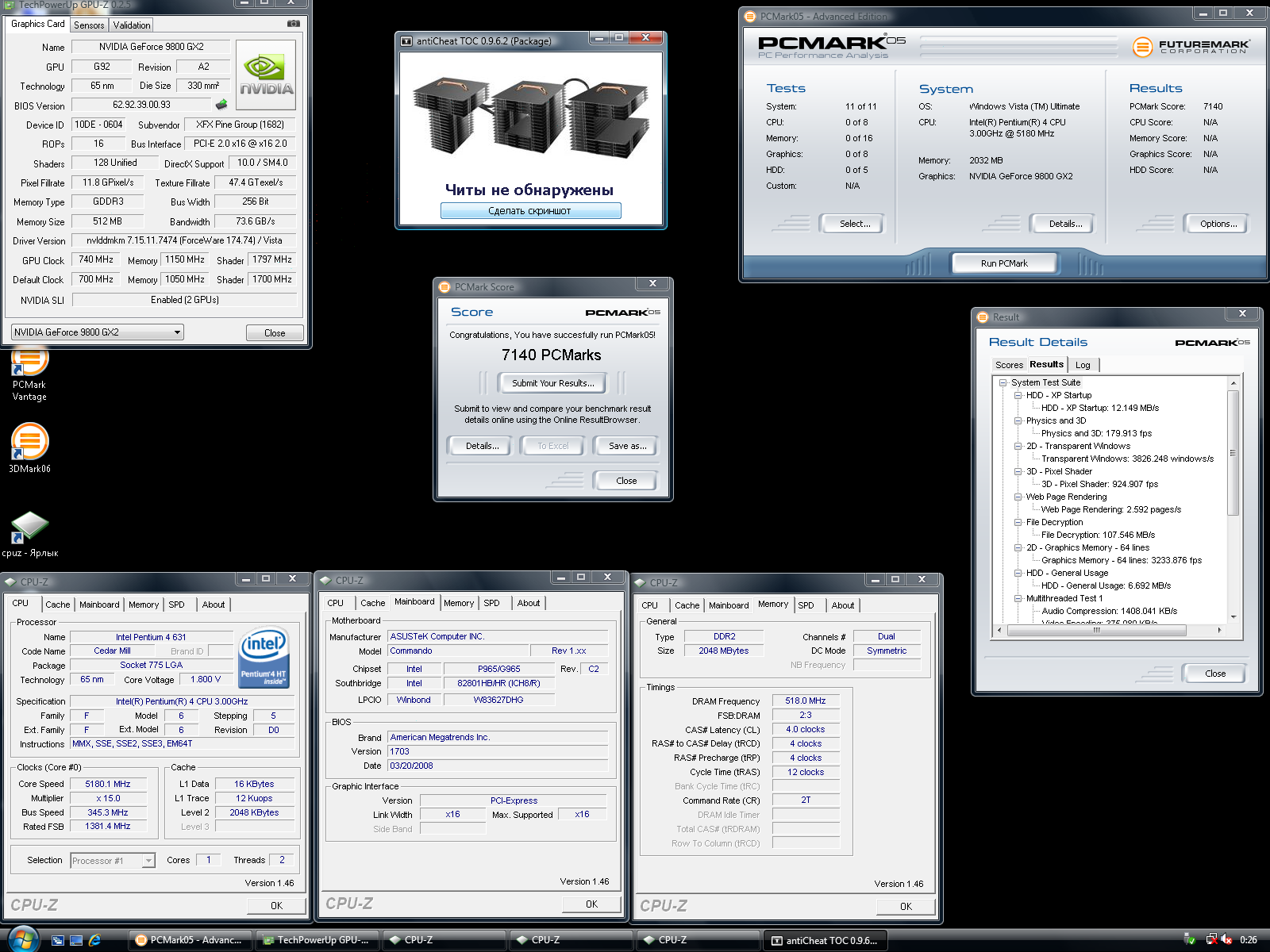Click the Futuremark Corporation logo
Screen dimensions: 1270x952
pos(1191,47)
